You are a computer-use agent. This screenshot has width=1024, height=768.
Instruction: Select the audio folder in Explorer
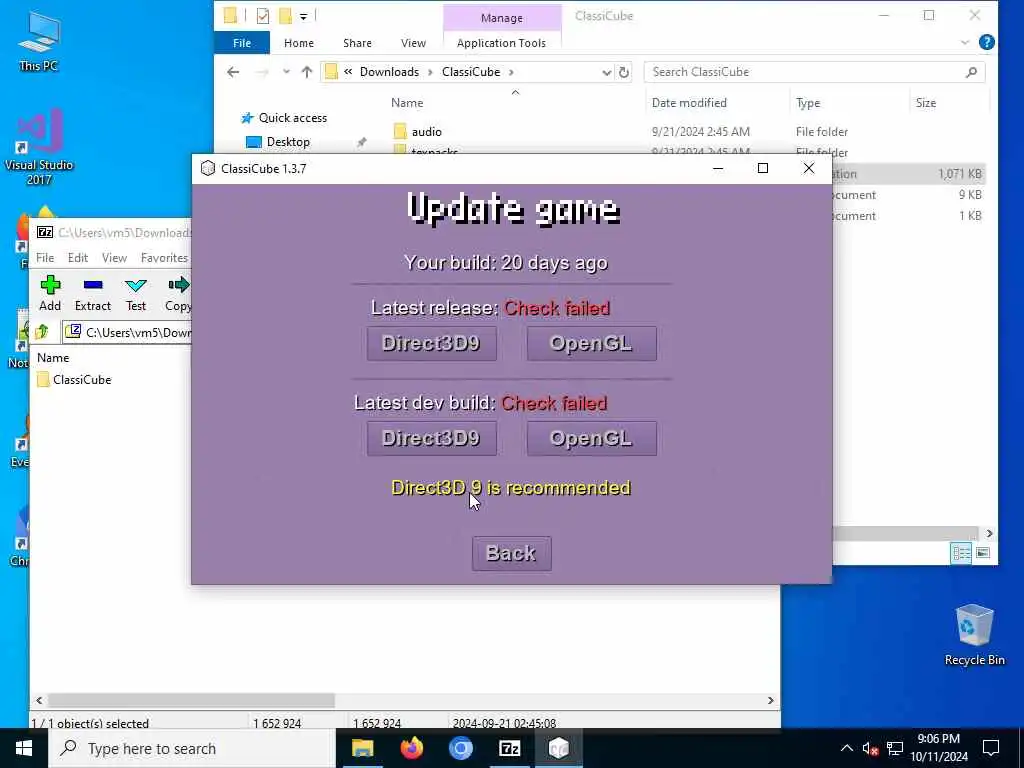pyautogui.click(x=426, y=132)
